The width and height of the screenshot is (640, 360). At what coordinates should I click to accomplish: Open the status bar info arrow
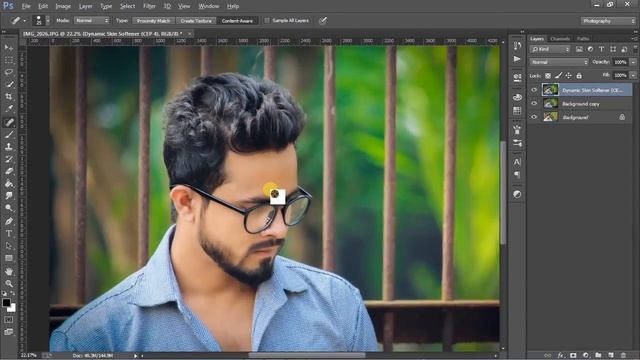click(136, 356)
